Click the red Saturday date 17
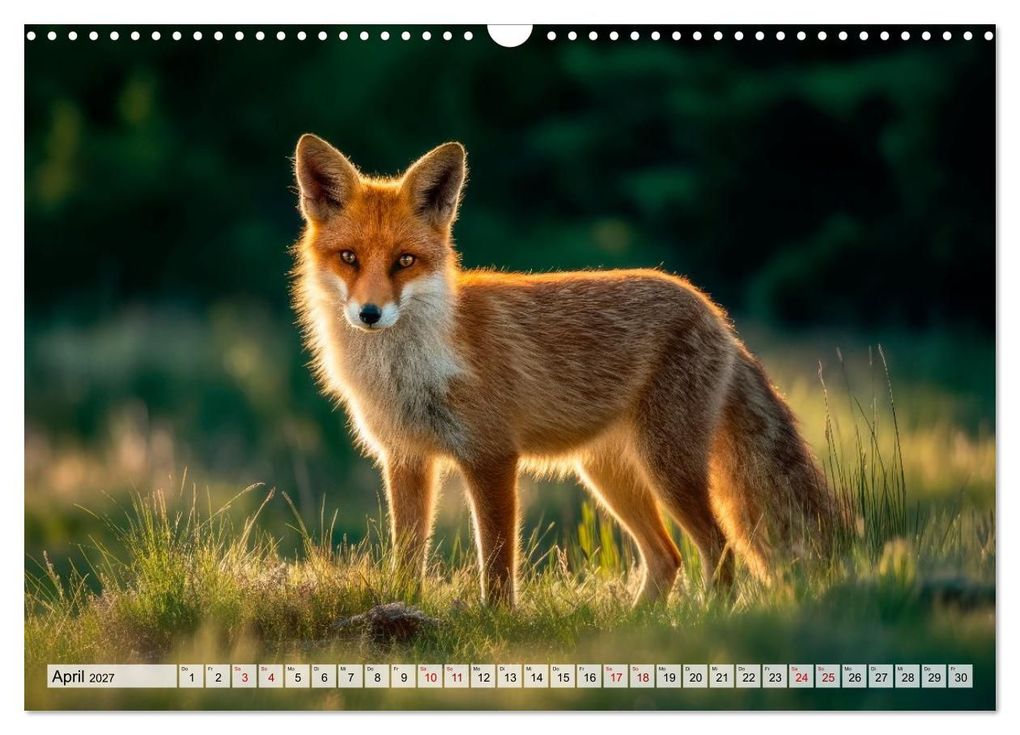 point(616,676)
